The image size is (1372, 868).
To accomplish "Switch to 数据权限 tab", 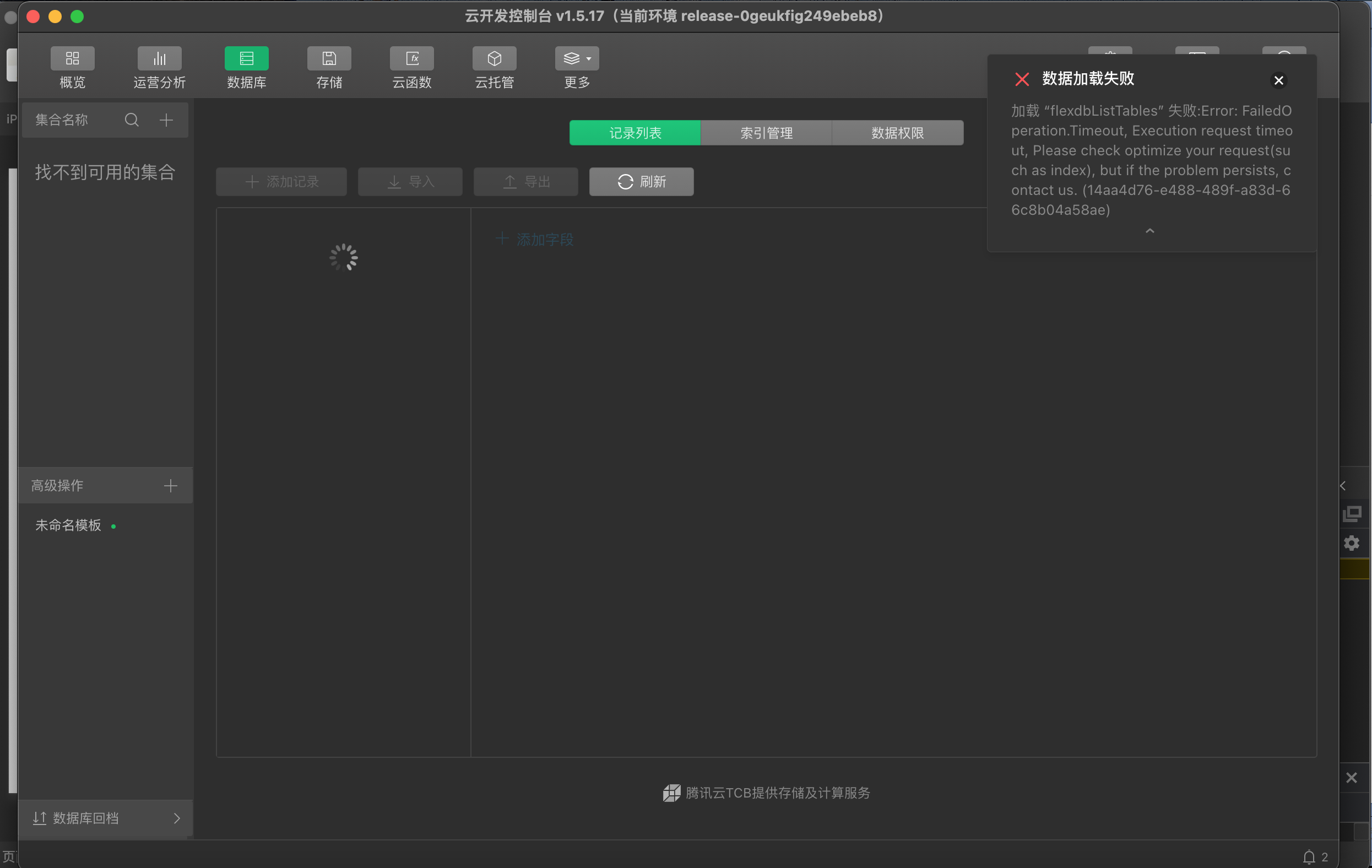I will tap(897, 133).
